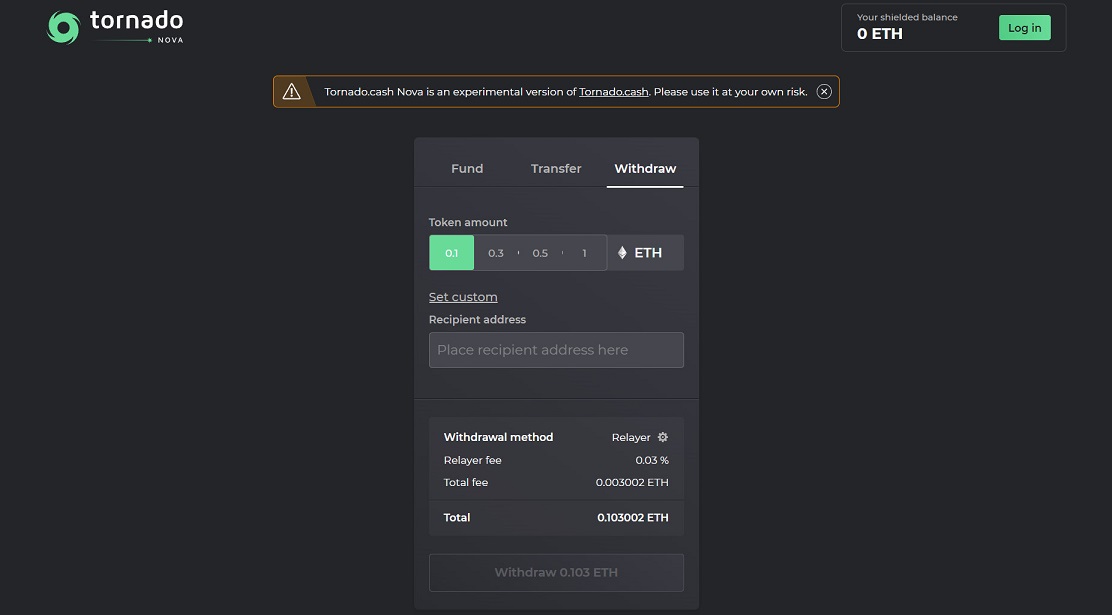This screenshot has height=615, width=1112.
Task: Click the Withdrawal method label
Action: (x=499, y=437)
